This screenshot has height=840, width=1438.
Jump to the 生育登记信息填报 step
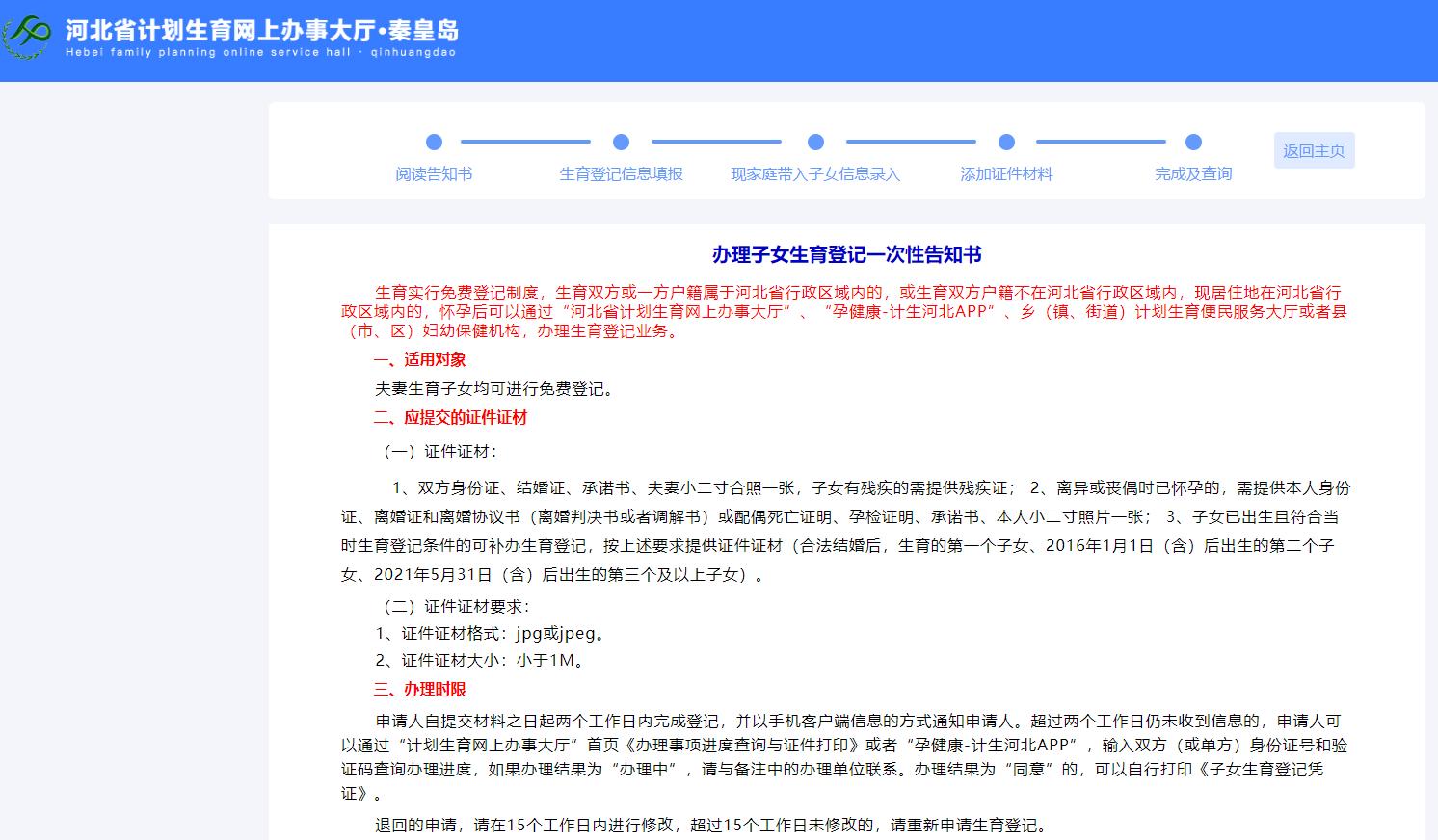[x=622, y=174]
